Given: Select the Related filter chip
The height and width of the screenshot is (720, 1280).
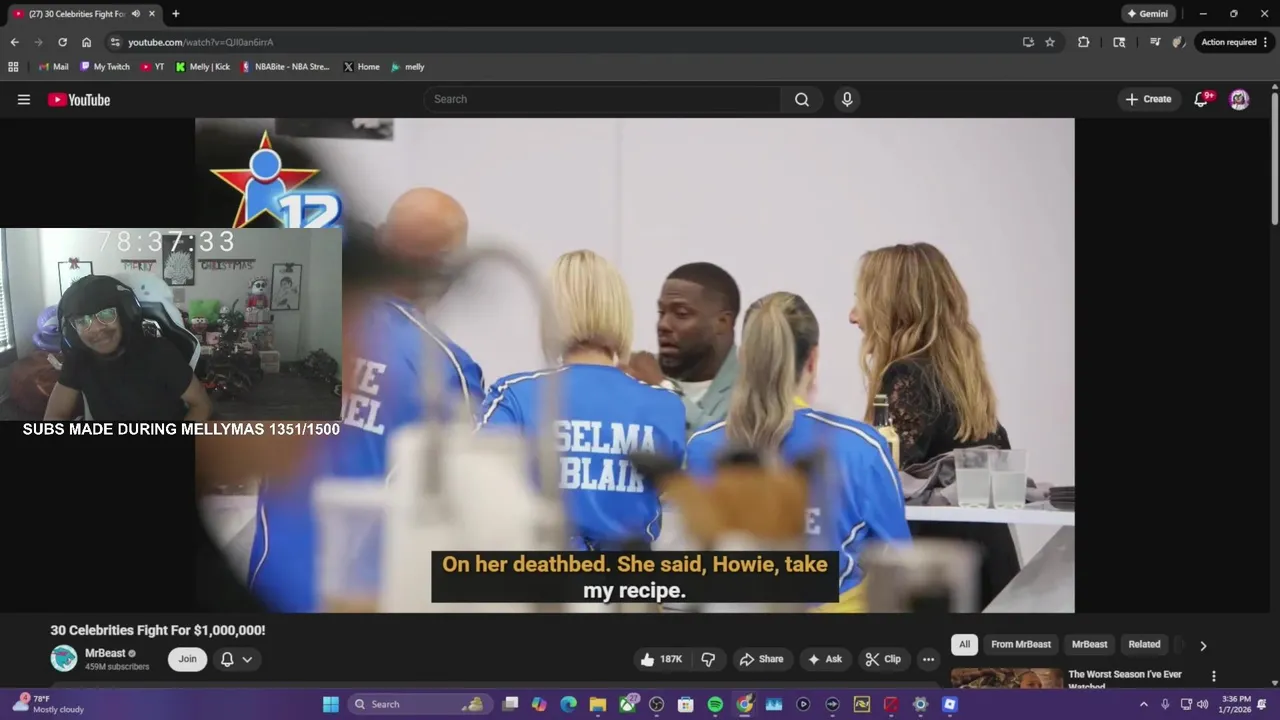Looking at the screenshot, I should pyautogui.click(x=1144, y=644).
